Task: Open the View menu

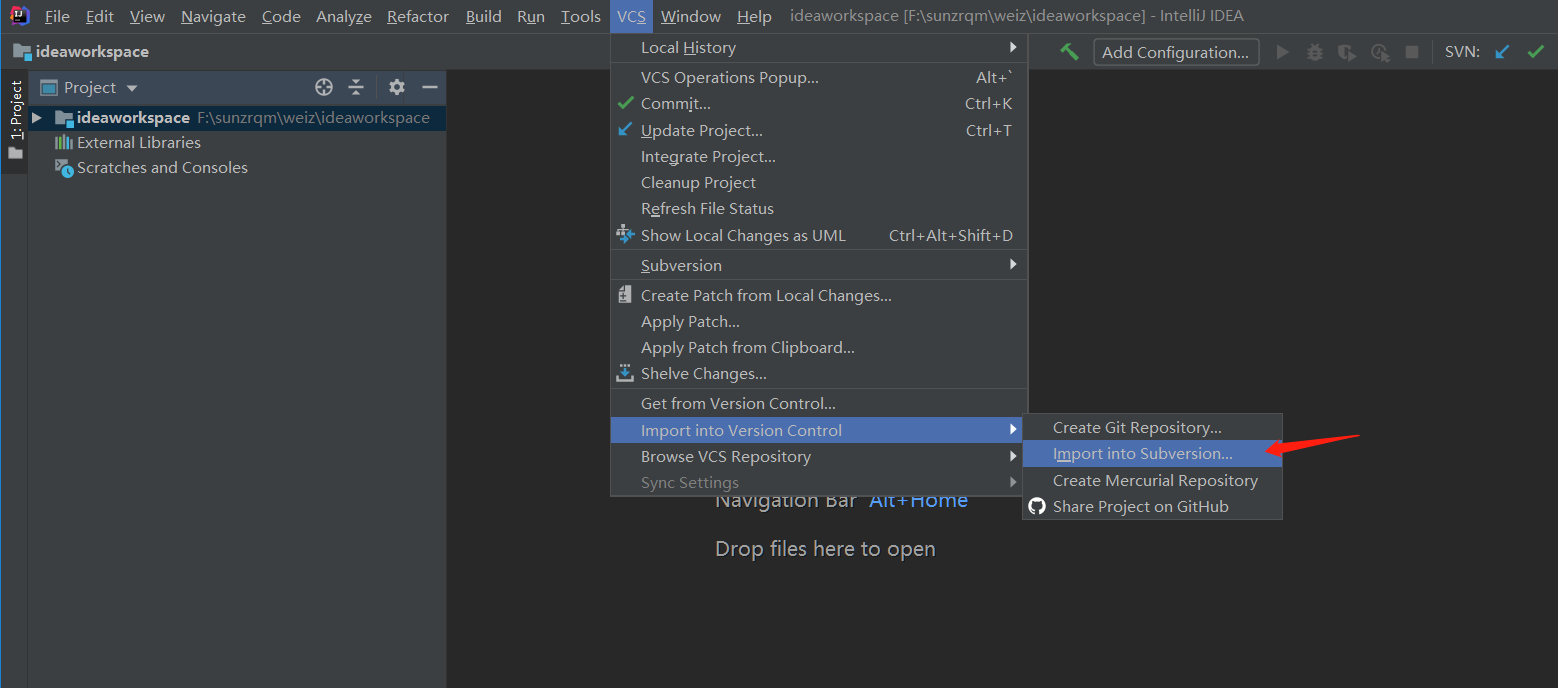Action: [147, 16]
